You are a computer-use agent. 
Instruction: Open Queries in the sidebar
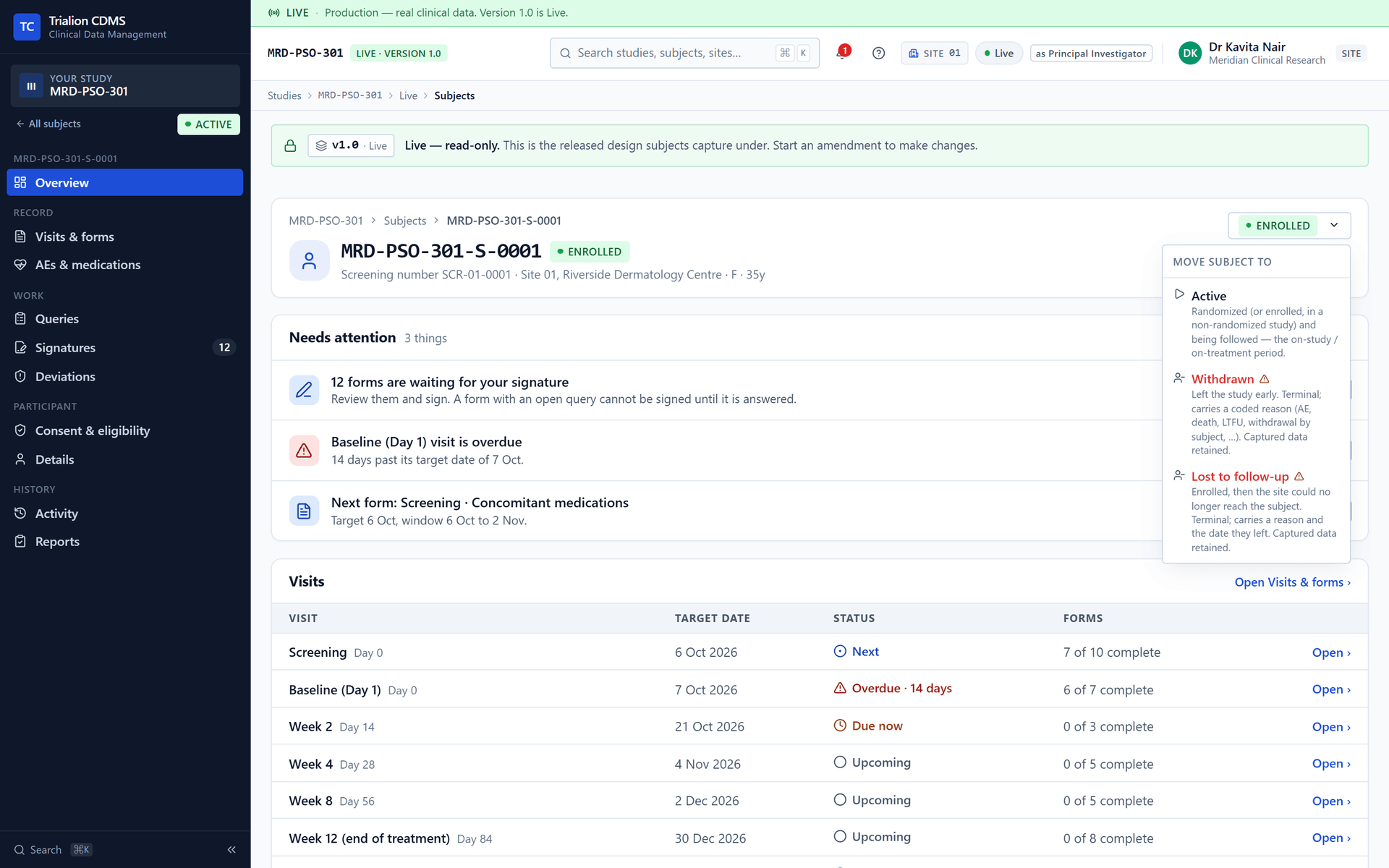[124, 319]
